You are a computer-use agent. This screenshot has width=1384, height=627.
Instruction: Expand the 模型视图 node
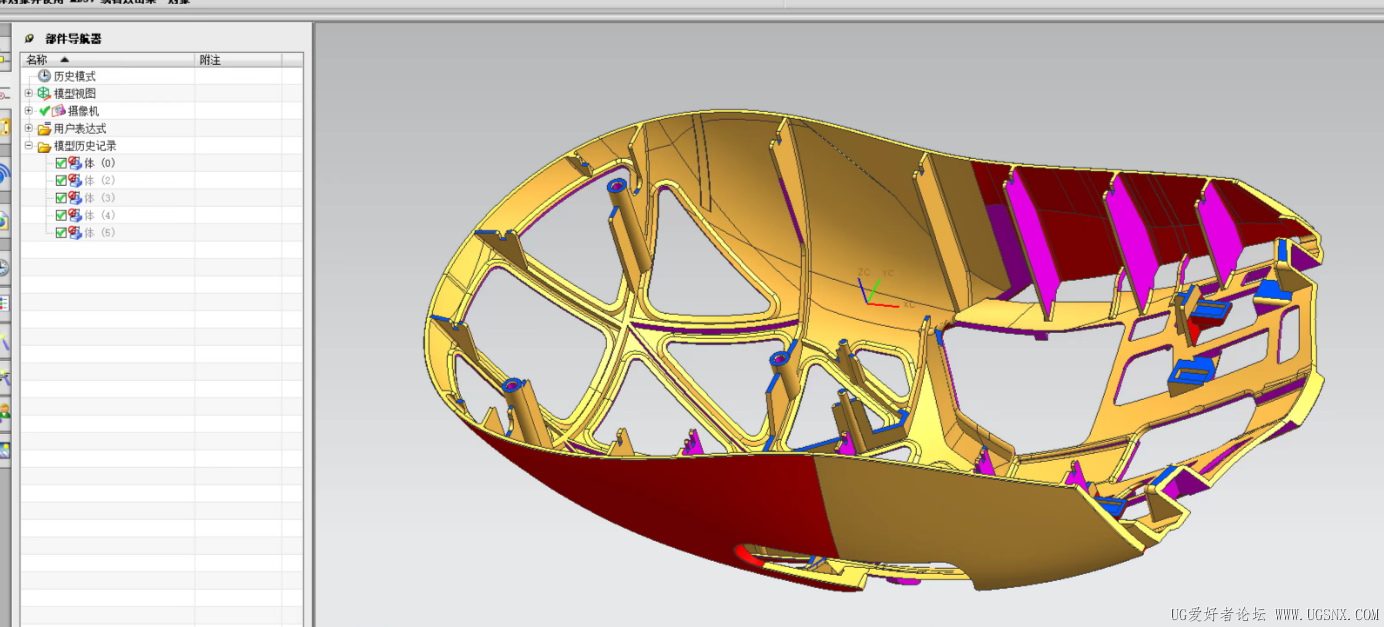[x=29, y=93]
